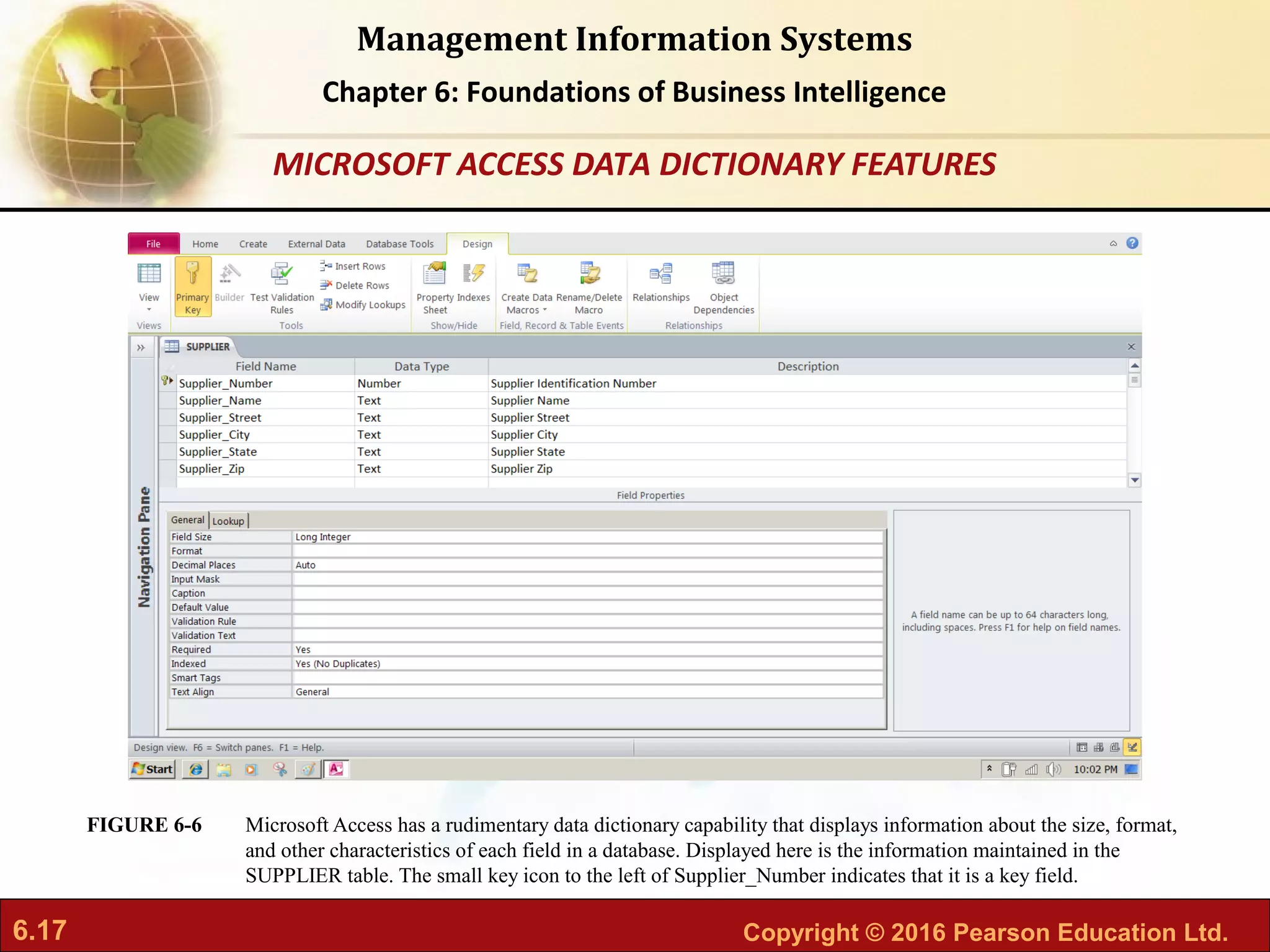
Task: Open Data Type for Supplier_Zip
Action: (x=421, y=469)
